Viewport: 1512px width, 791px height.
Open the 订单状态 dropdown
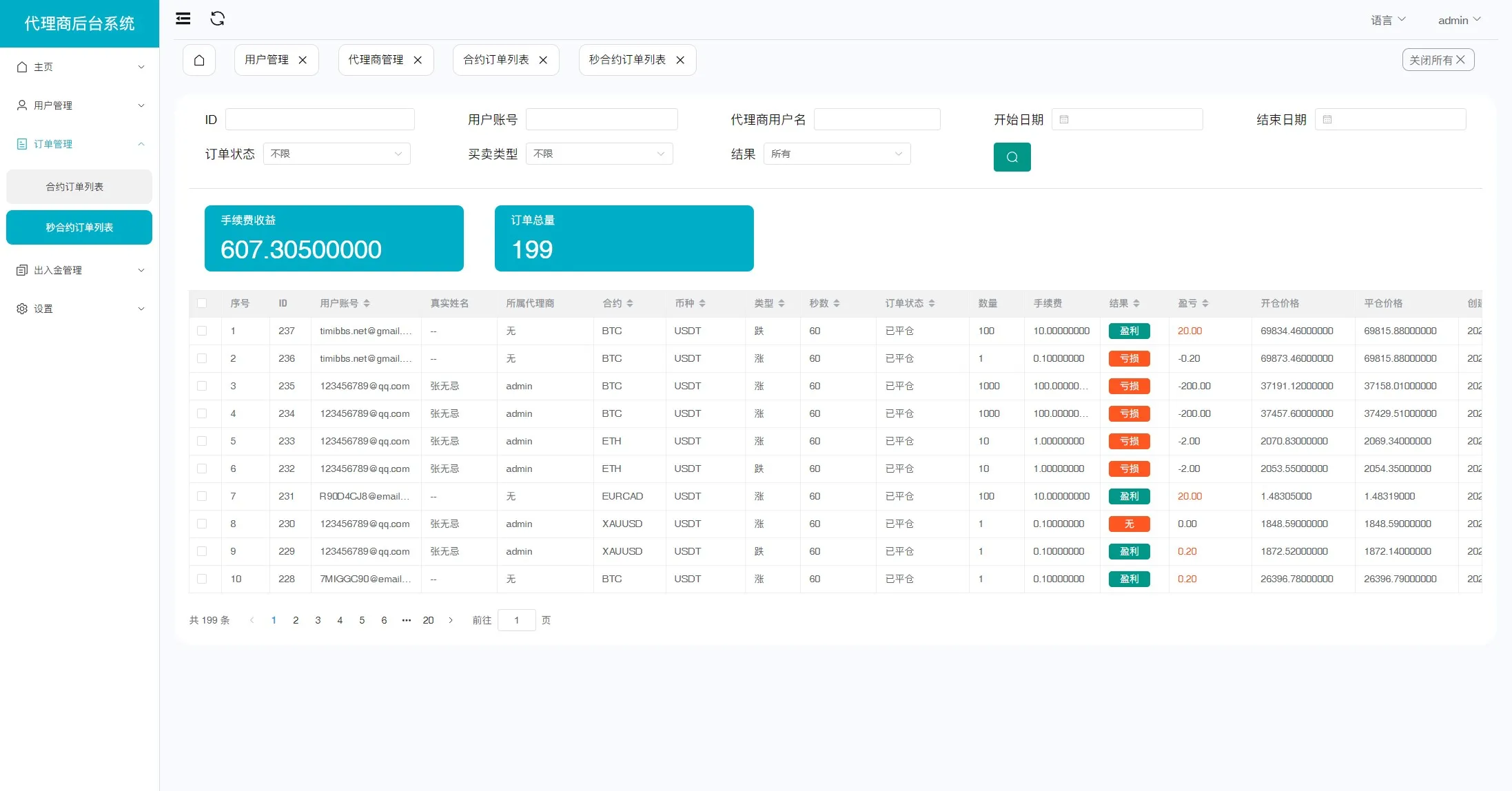(336, 154)
